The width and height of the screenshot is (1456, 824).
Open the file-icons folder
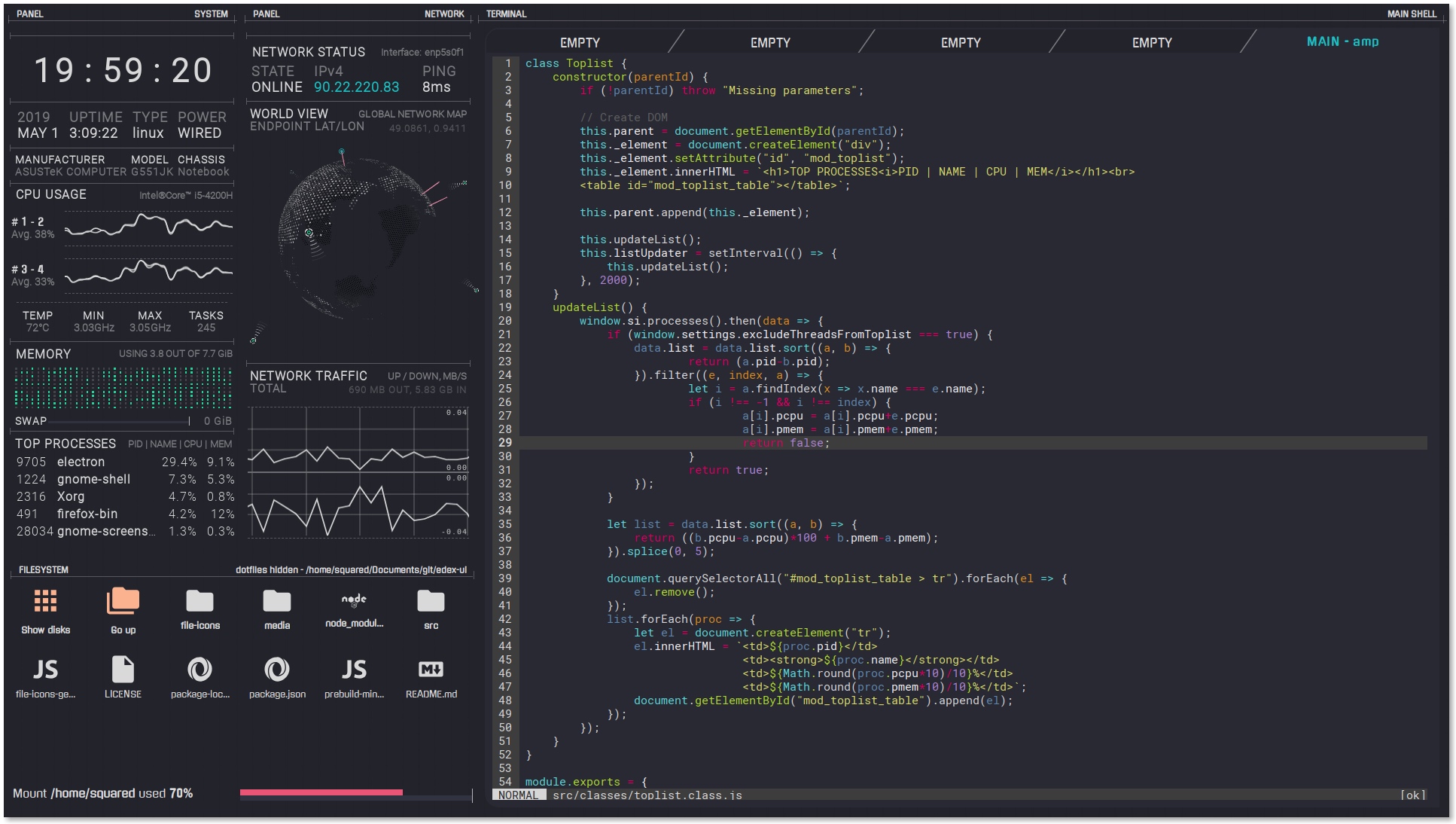200,601
